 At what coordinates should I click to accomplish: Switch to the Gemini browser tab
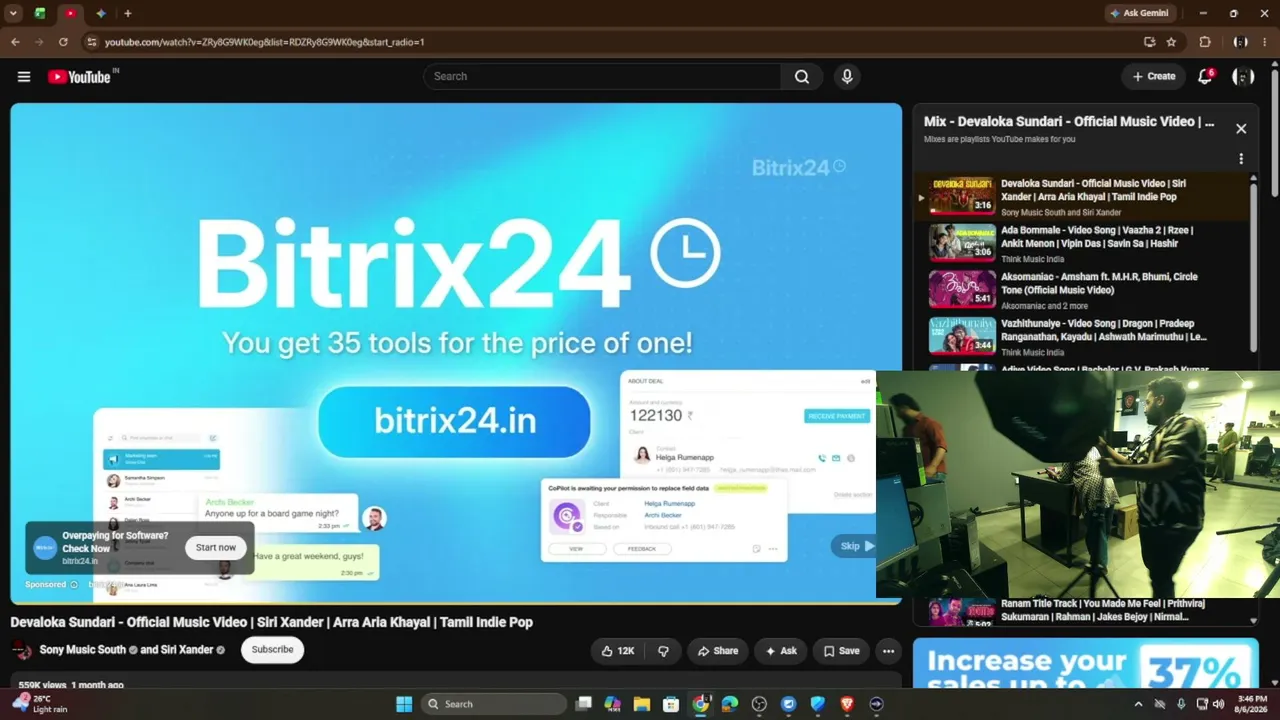(x=101, y=14)
